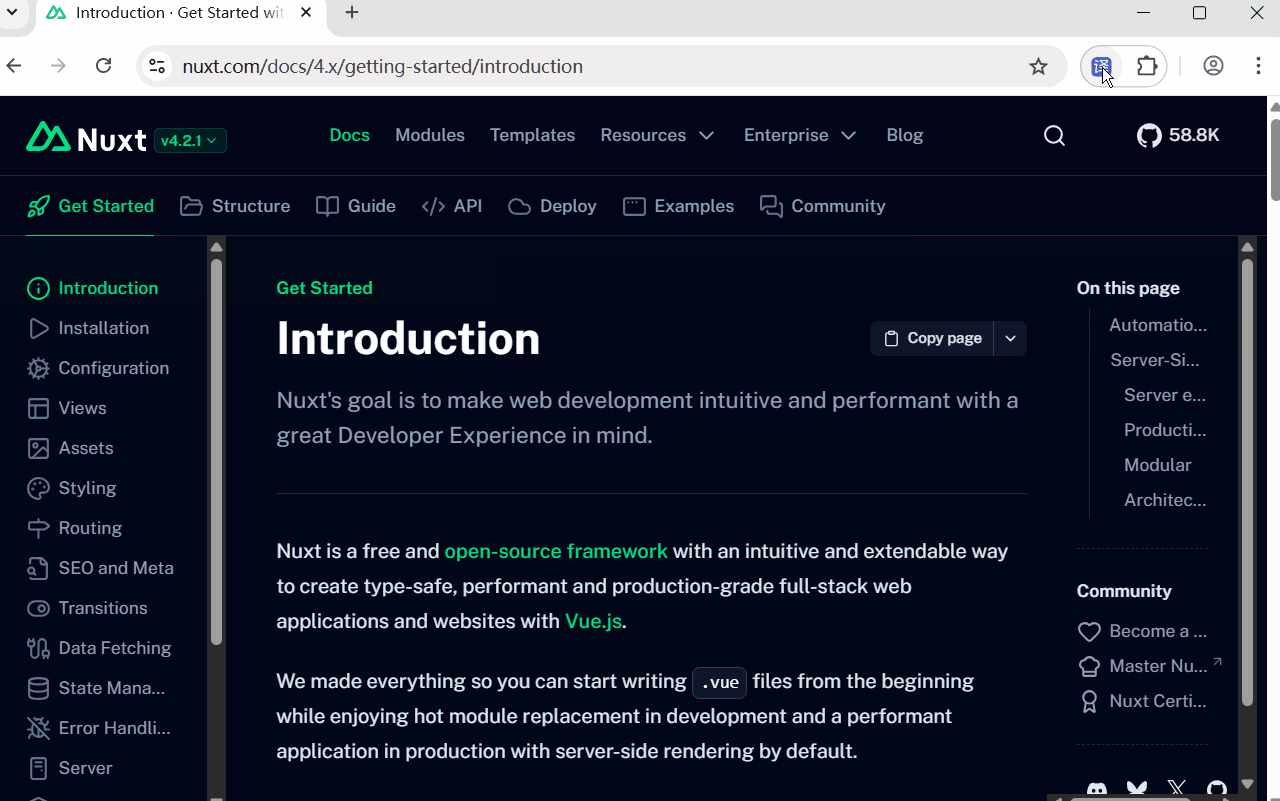The height and width of the screenshot is (801, 1280).
Task: Switch to the Structure tab
Action: tap(235, 206)
